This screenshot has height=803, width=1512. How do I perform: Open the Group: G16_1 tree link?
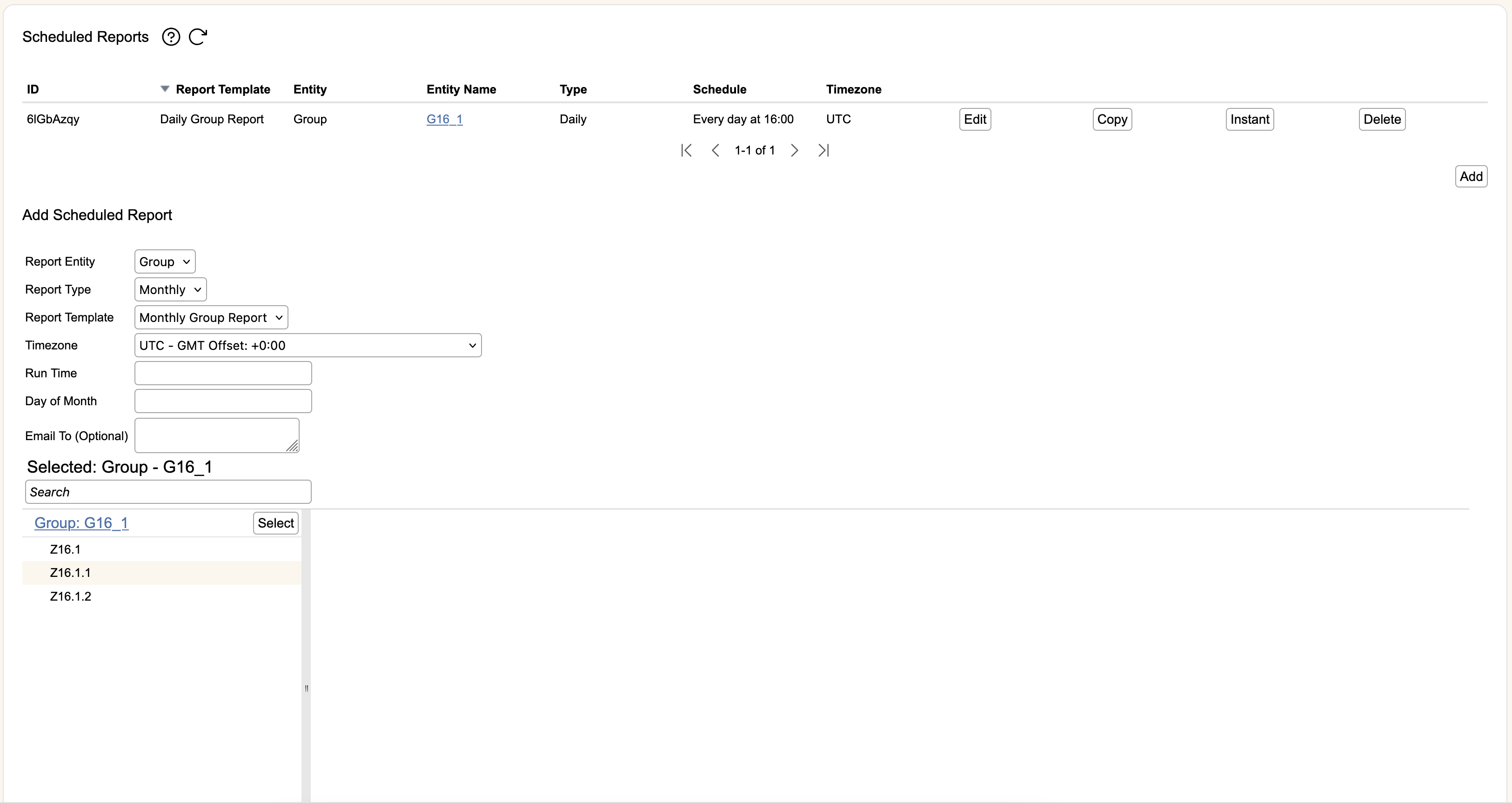81,523
